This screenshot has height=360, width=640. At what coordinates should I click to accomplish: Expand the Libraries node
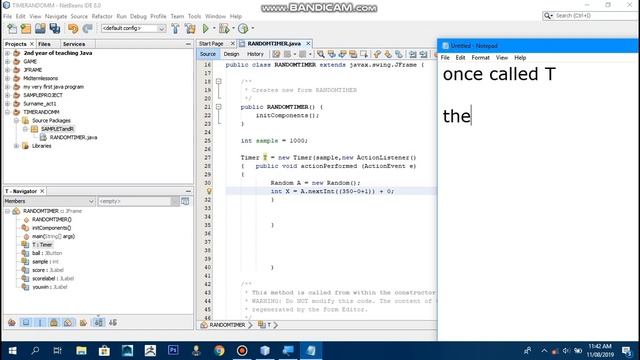[16, 146]
